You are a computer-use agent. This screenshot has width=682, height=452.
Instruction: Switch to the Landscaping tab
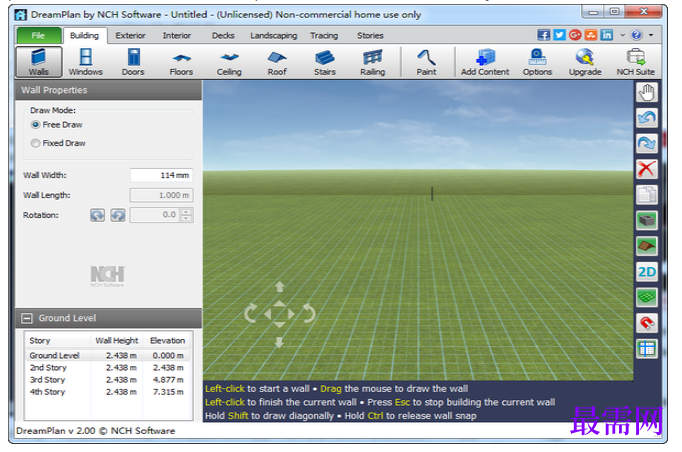point(274,36)
